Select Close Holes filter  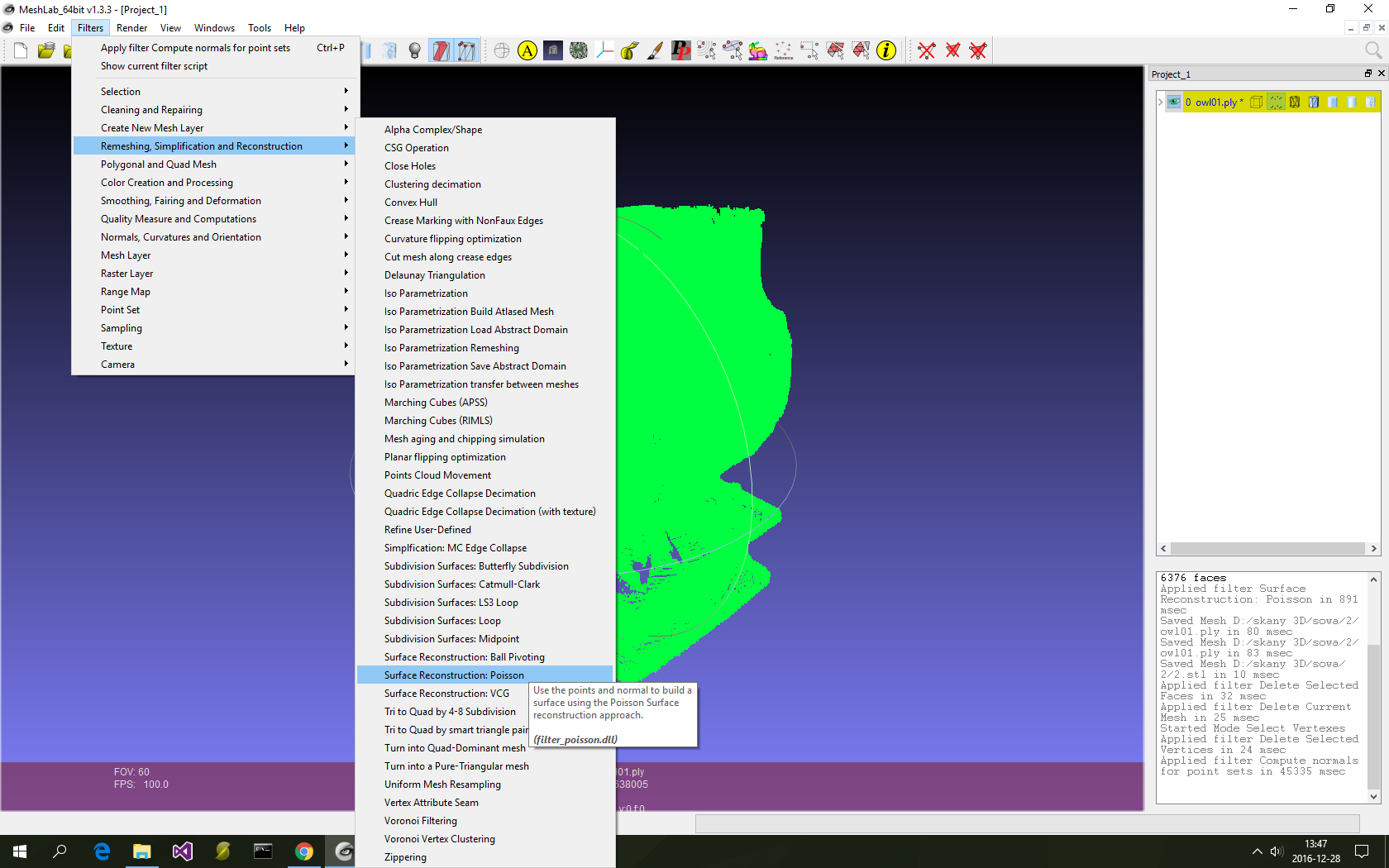485,166
